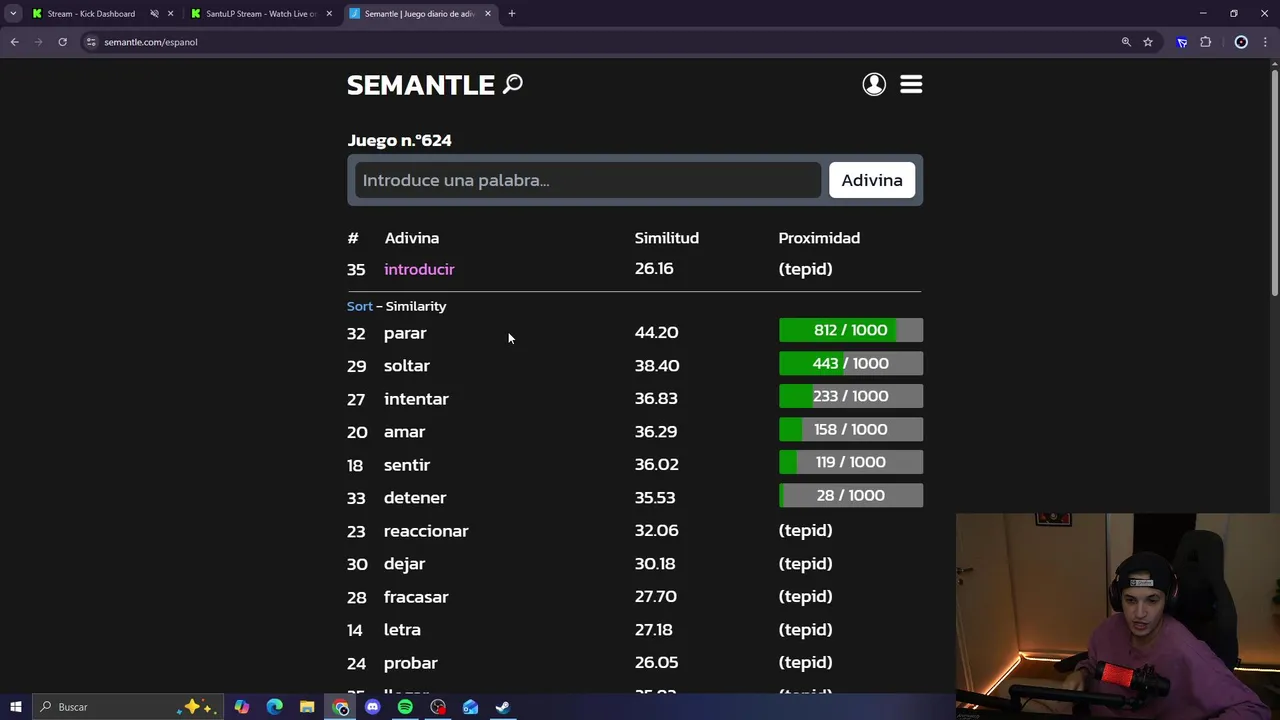Click the 'Juego n.º624' heading

[x=399, y=140]
